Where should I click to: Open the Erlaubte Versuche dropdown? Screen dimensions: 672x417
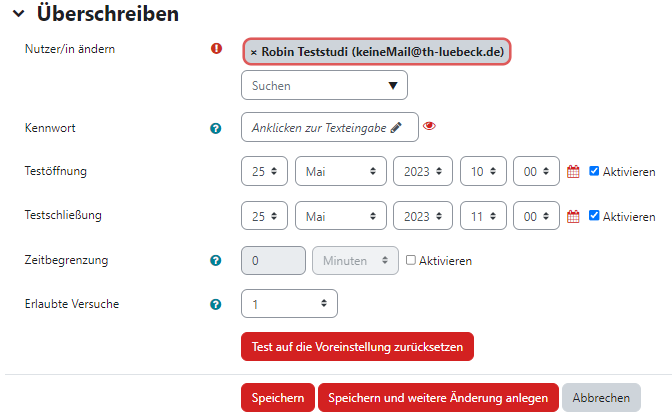click(x=289, y=304)
